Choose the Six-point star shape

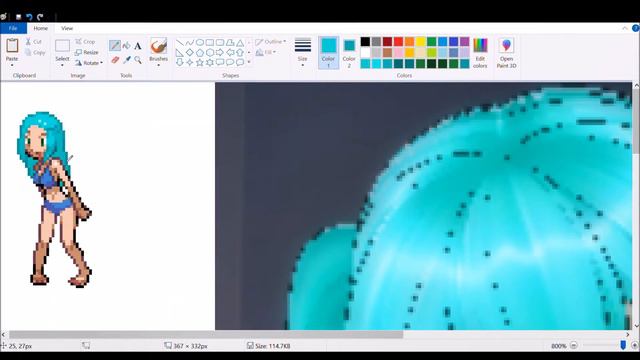210,62
